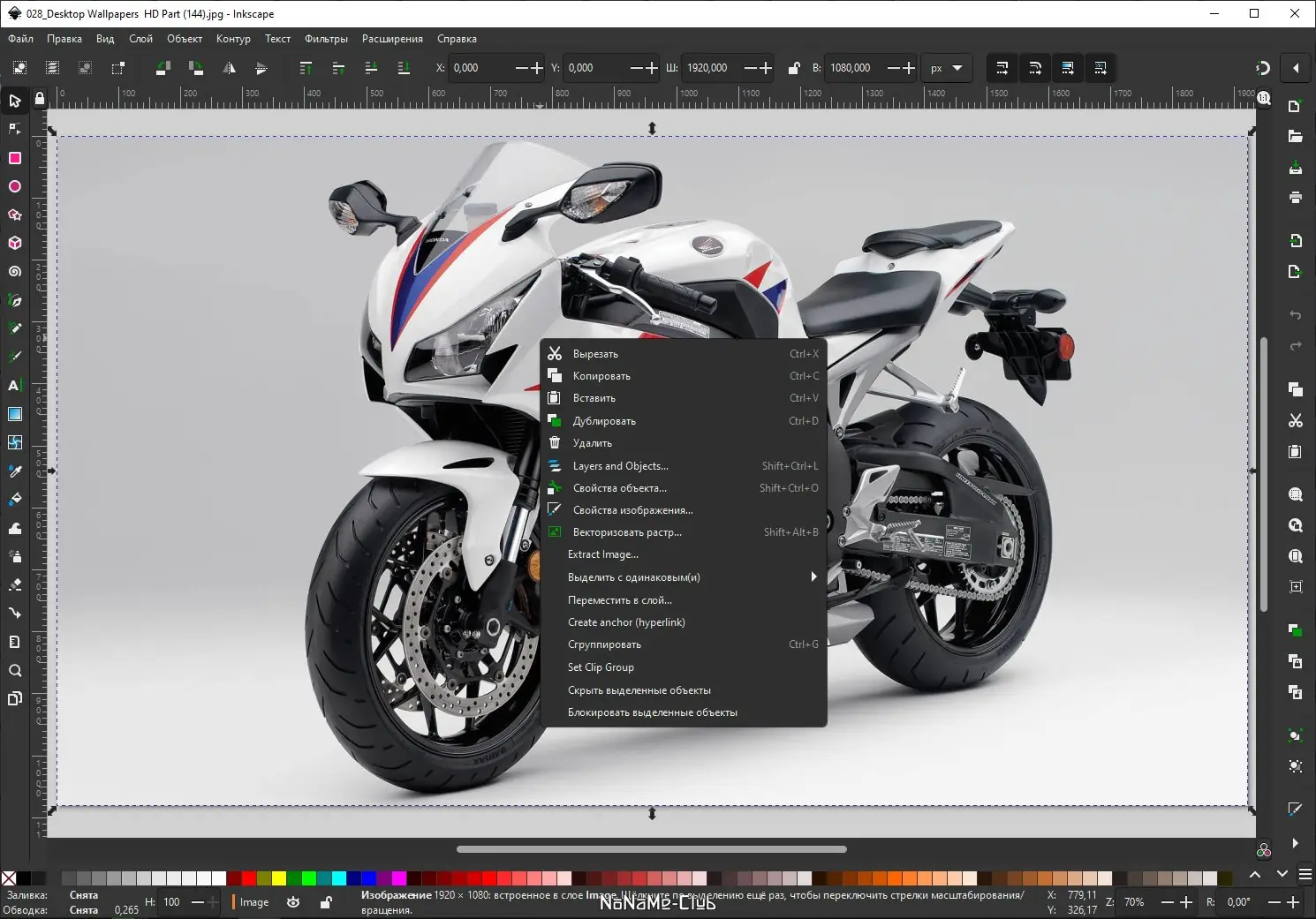Open the Файл menu
The width and height of the screenshot is (1316, 919).
(x=20, y=39)
